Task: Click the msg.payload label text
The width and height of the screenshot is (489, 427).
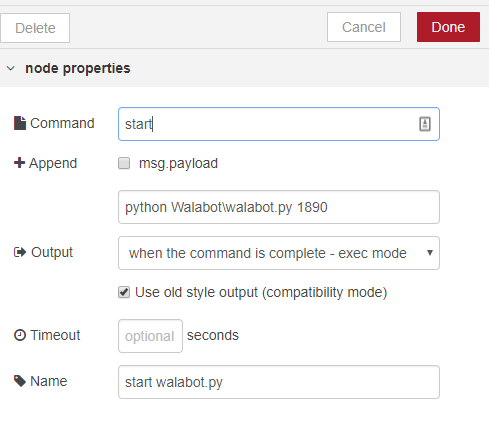Action: 178,164
